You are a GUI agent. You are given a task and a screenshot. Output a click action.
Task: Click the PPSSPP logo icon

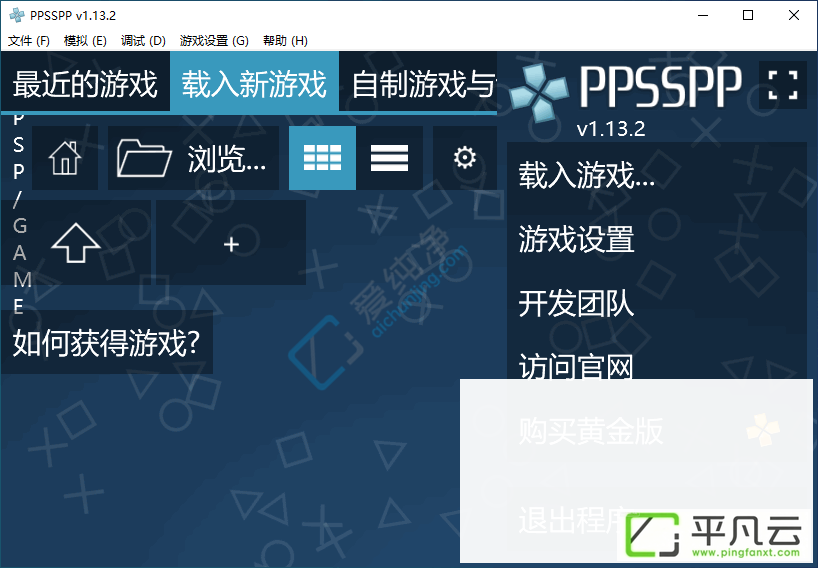(x=538, y=92)
